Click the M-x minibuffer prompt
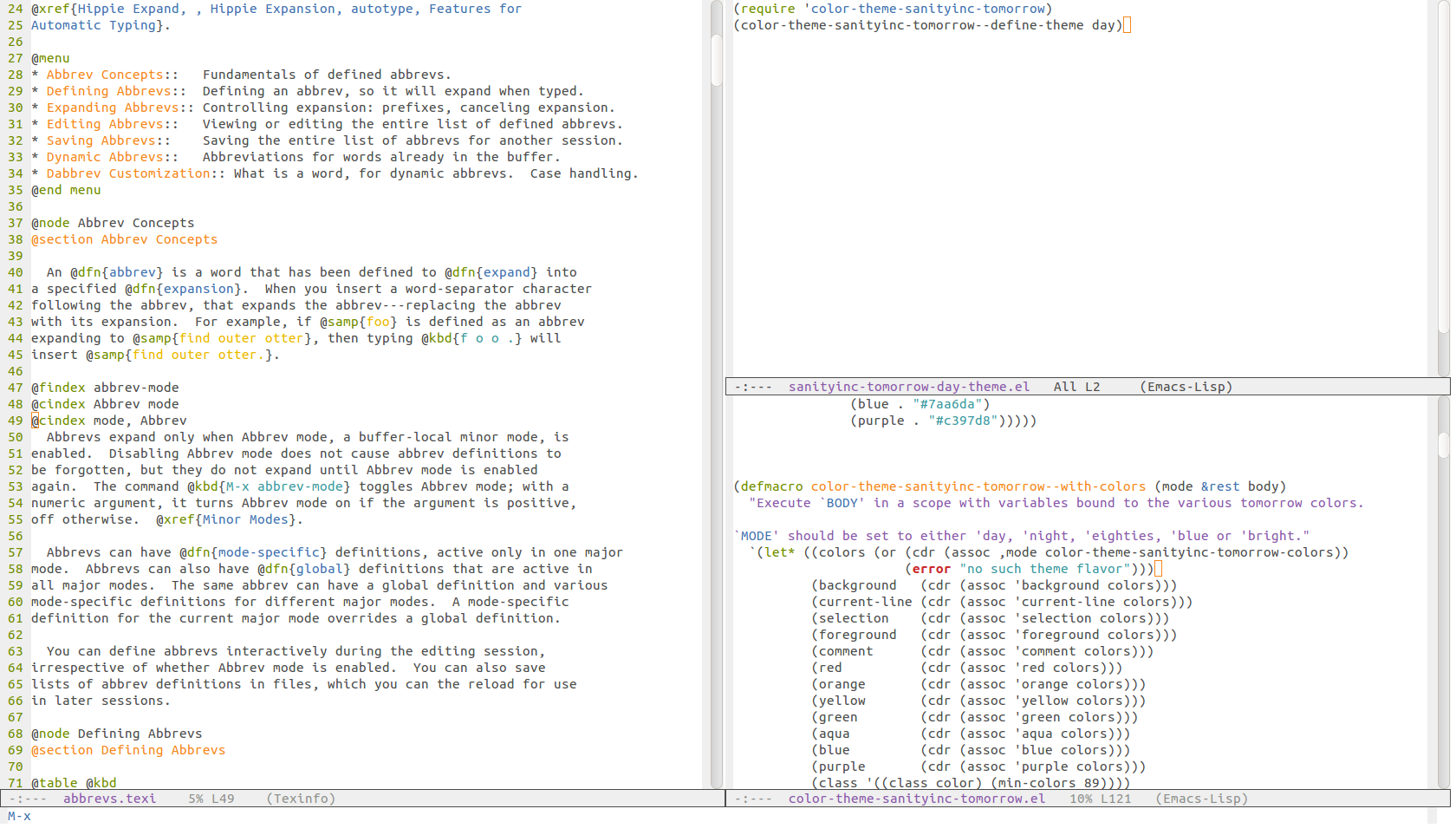Screen dimensions: 1456x835 pyautogui.click(x=19, y=816)
